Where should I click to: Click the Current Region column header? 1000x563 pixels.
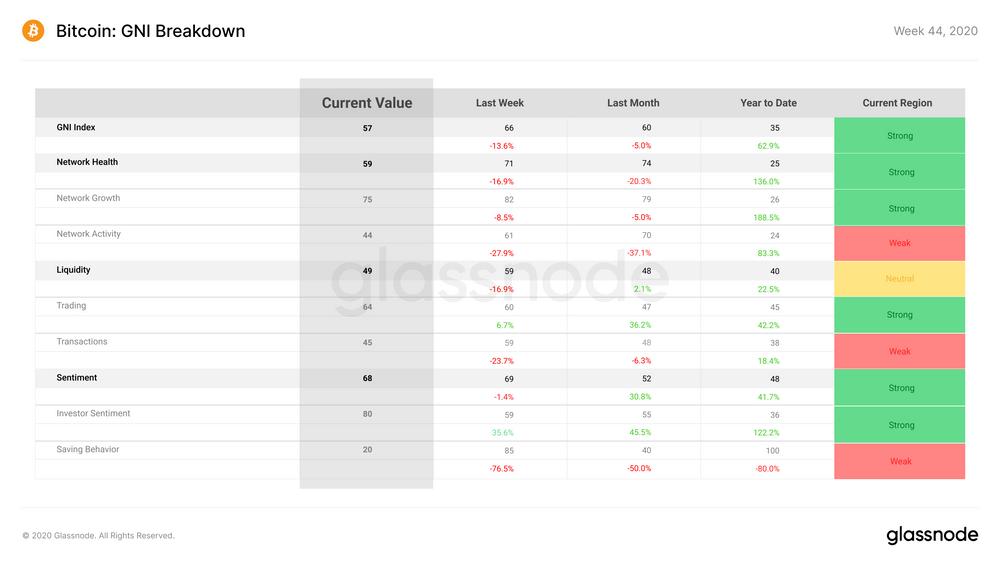tap(897, 103)
